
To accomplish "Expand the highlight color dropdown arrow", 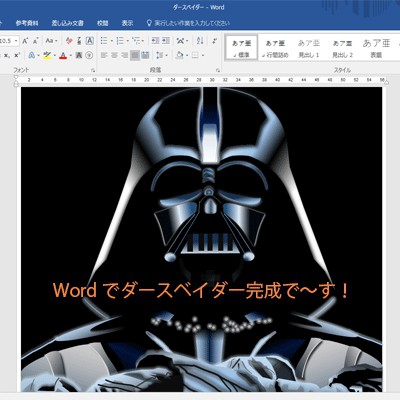I will tap(54, 56).
